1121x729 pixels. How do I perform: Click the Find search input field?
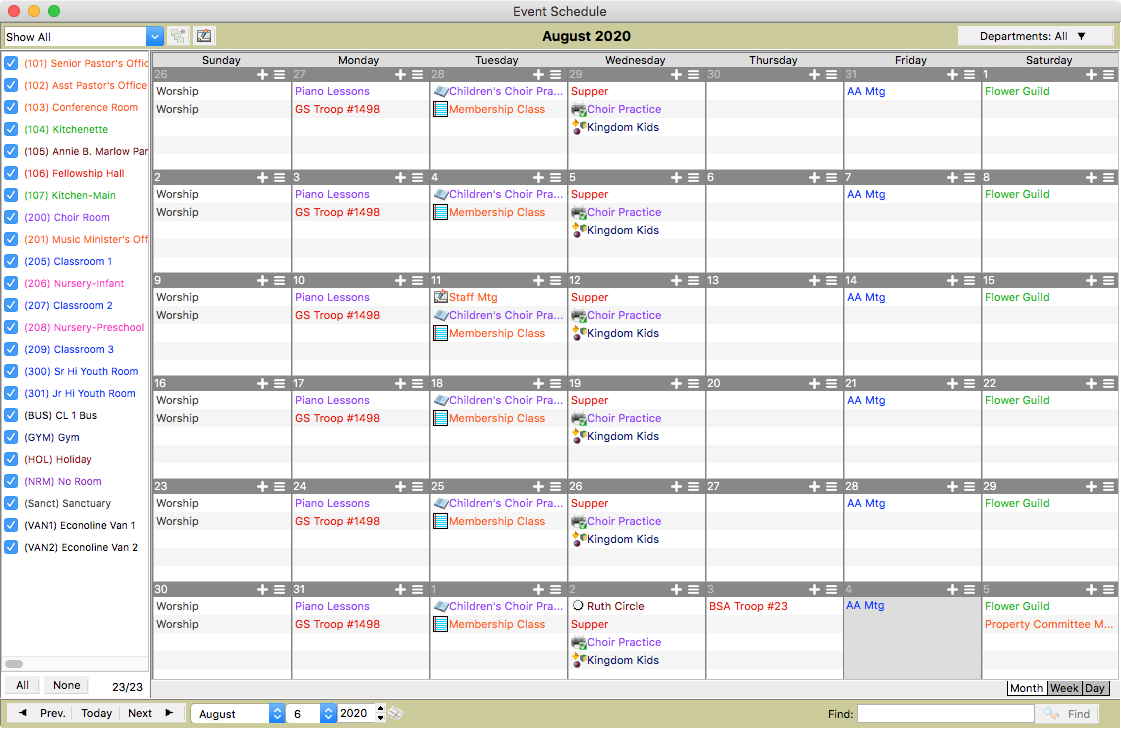[x=945, y=714]
